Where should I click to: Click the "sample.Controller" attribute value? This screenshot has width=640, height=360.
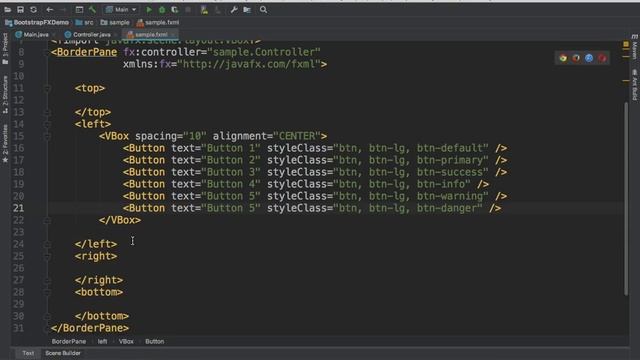(264, 52)
